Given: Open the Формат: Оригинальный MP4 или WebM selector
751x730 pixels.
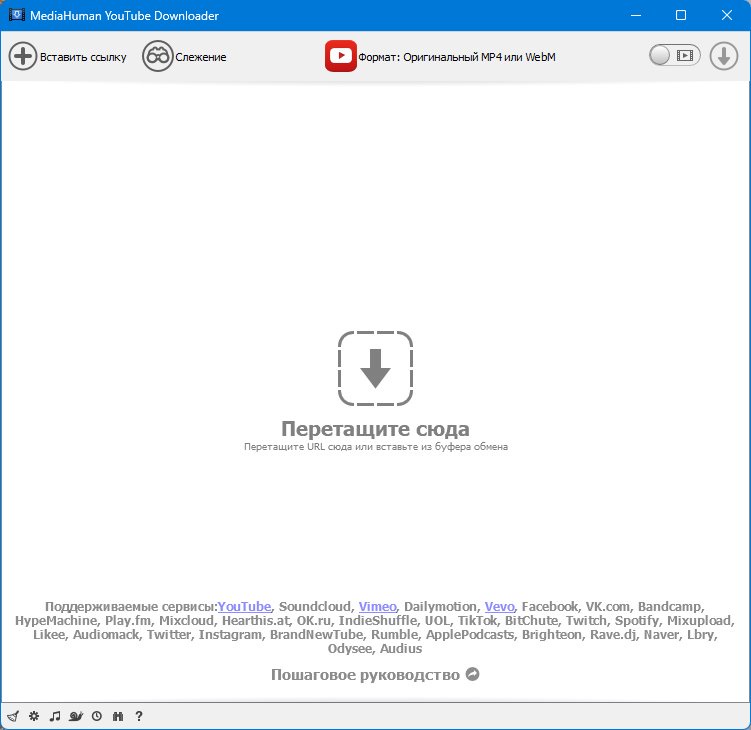Looking at the screenshot, I should pyautogui.click(x=440, y=57).
